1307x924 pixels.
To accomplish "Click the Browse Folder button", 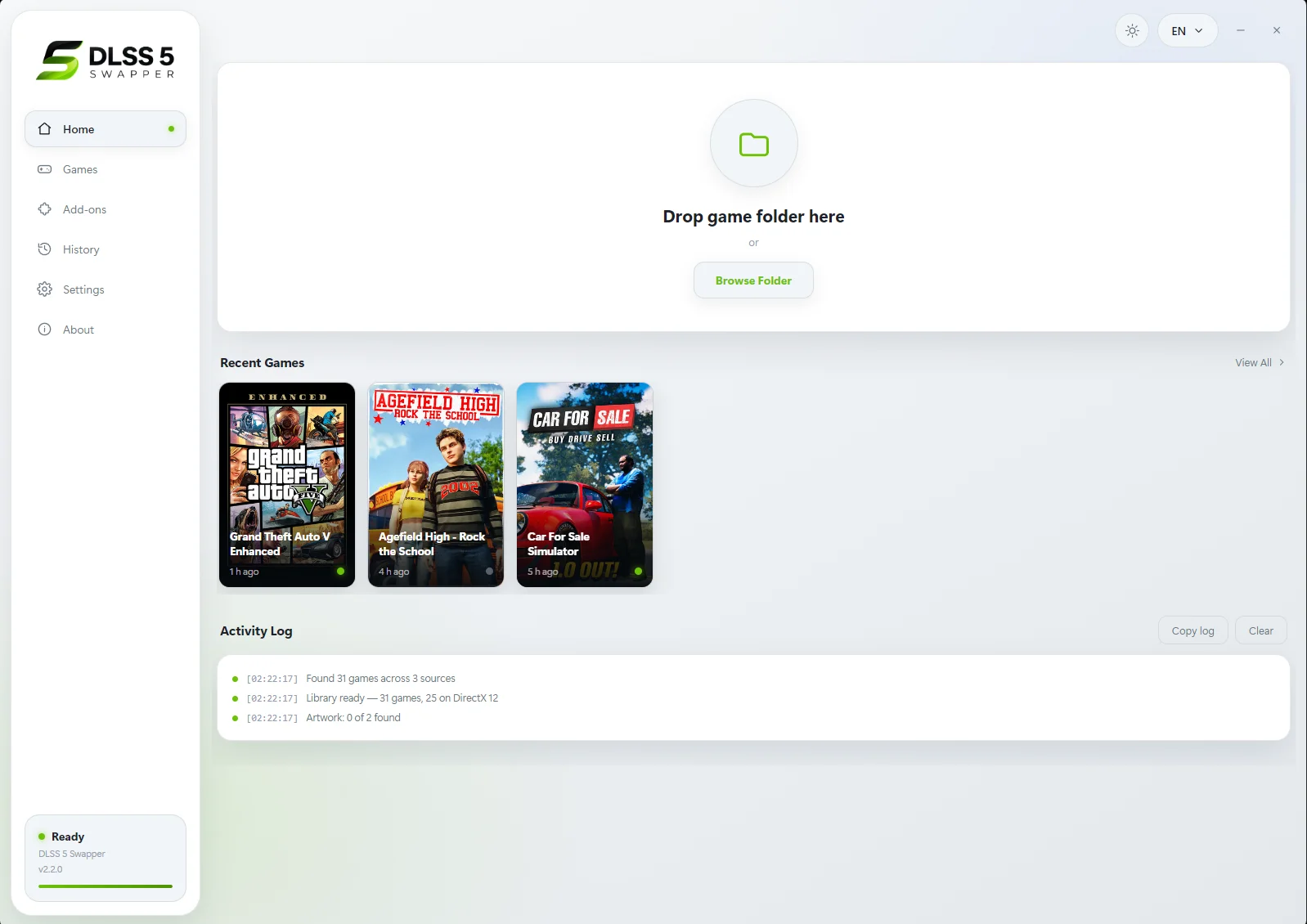I will tap(753, 280).
